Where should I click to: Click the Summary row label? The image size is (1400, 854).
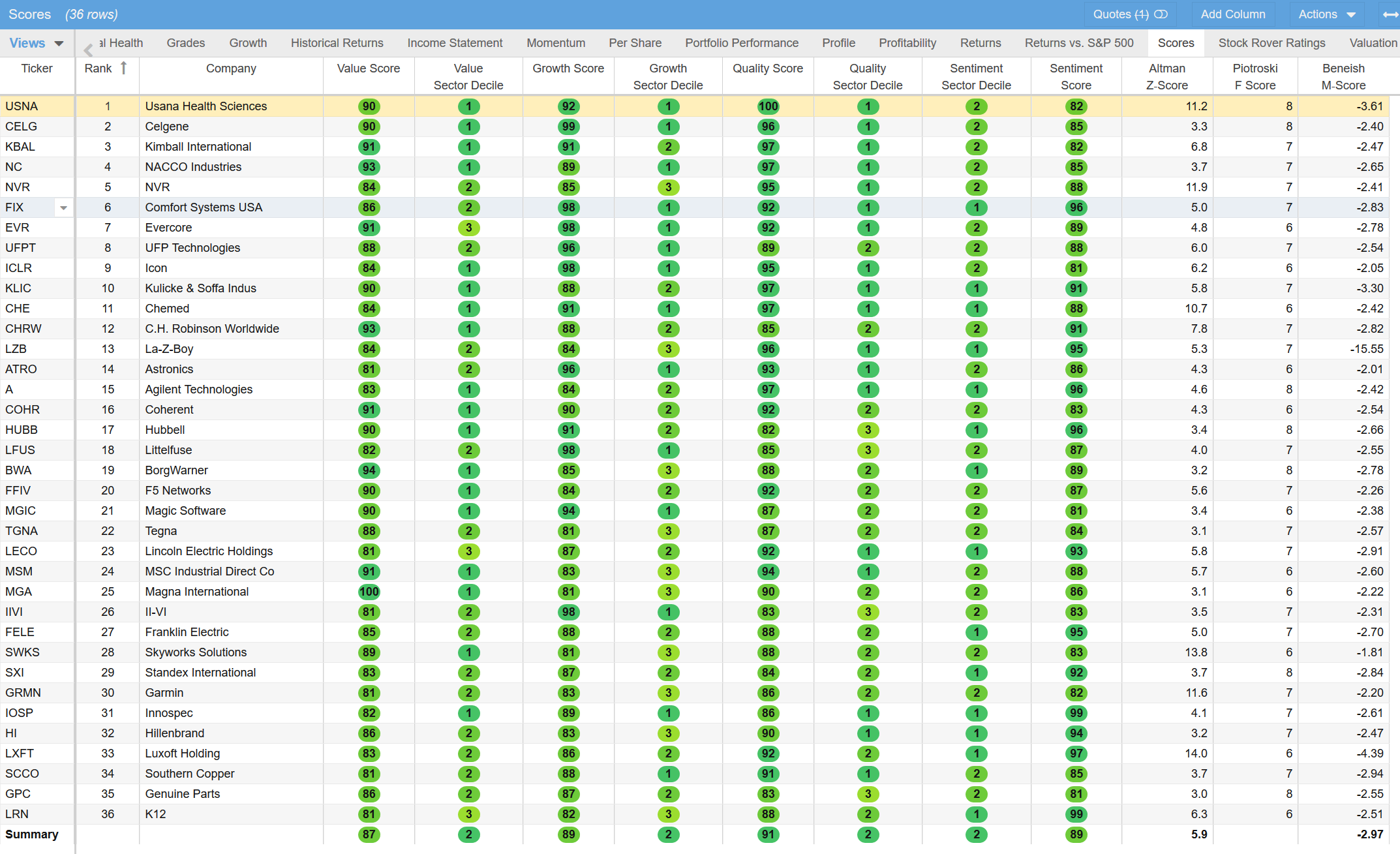click(x=32, y=834)
